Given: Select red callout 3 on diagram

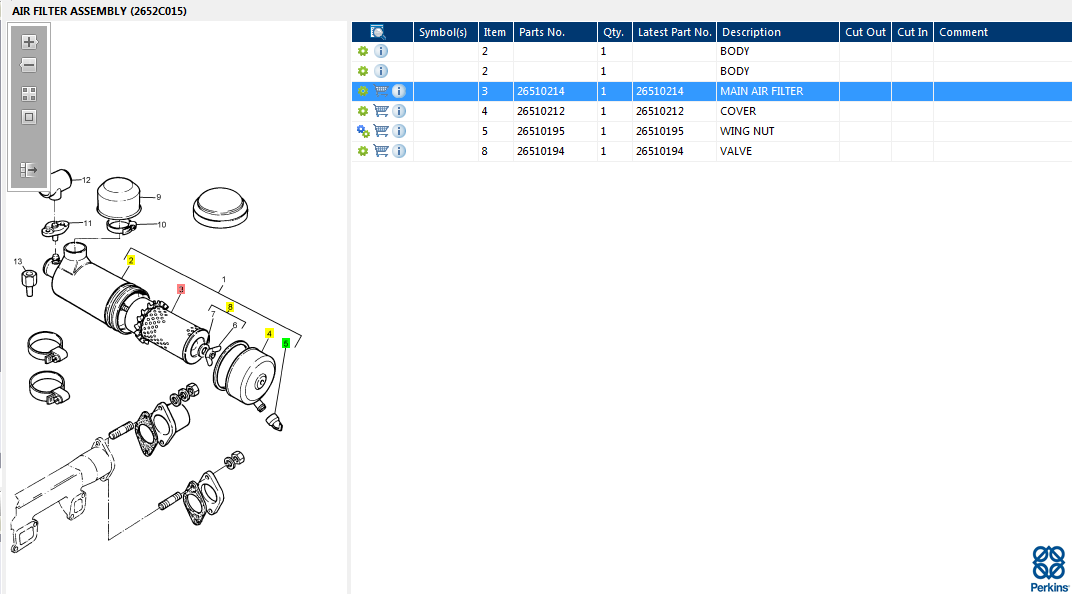Looking at the screenshot, I should click(x=180, y=289).
